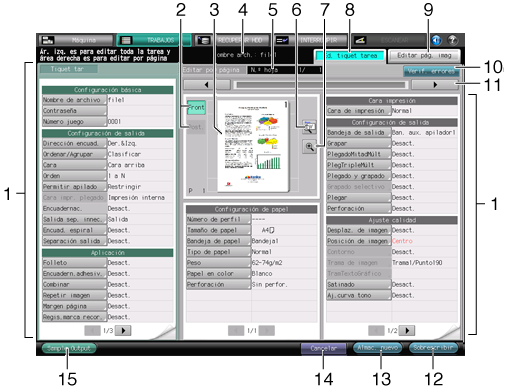This screenshot has width=505, height=392.
Task: Open the Repetir imagen setting
Action: (74, 295)
